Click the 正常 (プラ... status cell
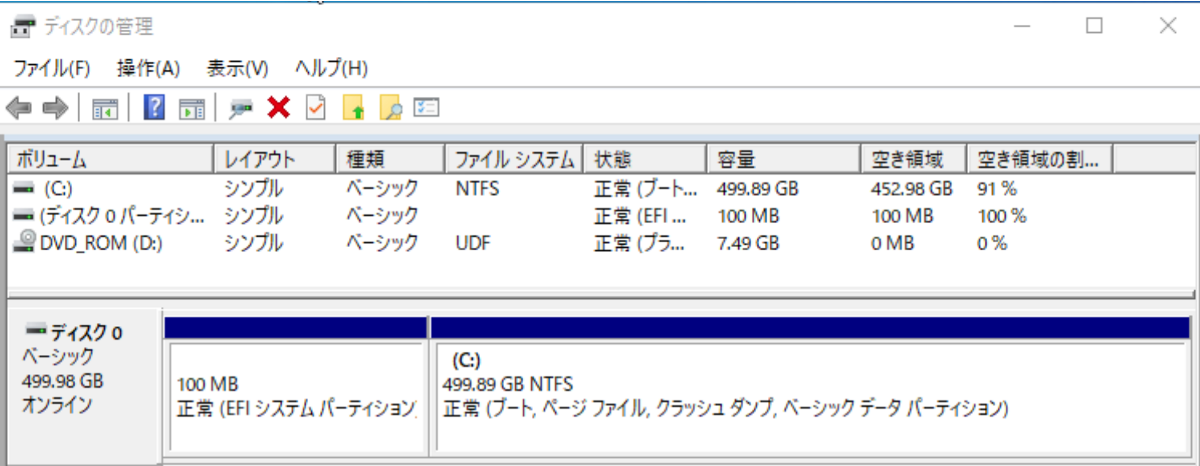Image resolution: width=1200 pixels, height=466 pixels. [x=640, y=242]
